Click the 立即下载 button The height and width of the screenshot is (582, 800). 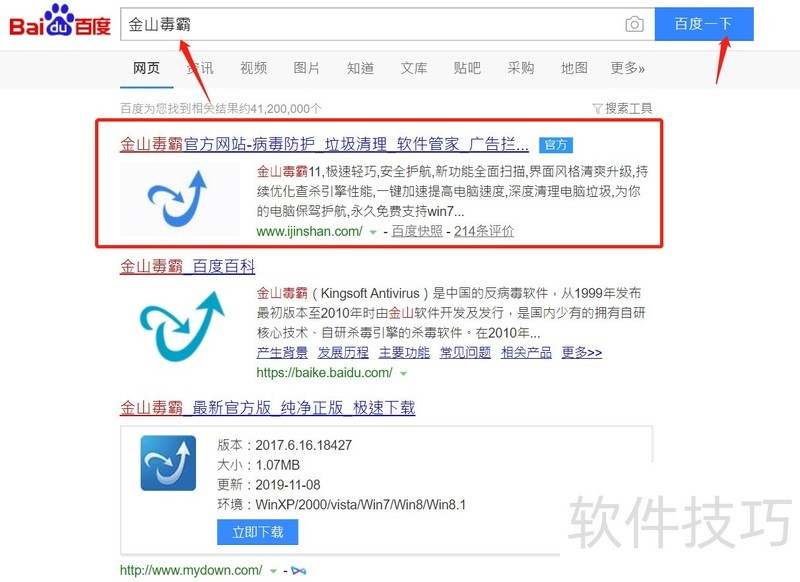click(x=258, y=532)
